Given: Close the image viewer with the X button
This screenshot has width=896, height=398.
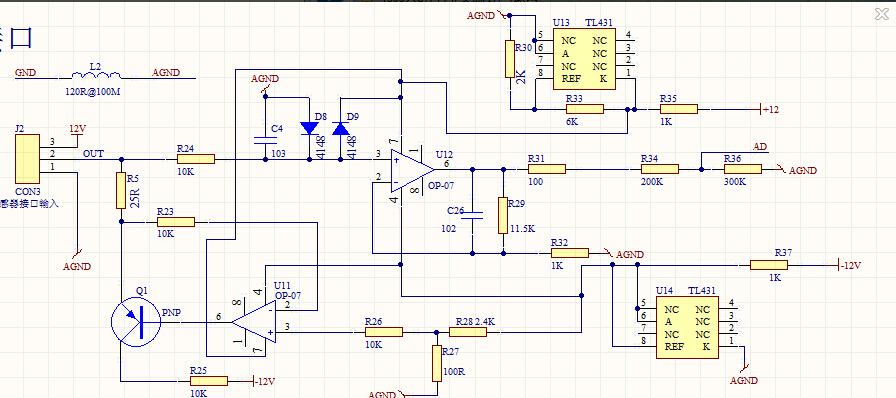Looking at the screenshot, I should [x=882, y=14].
